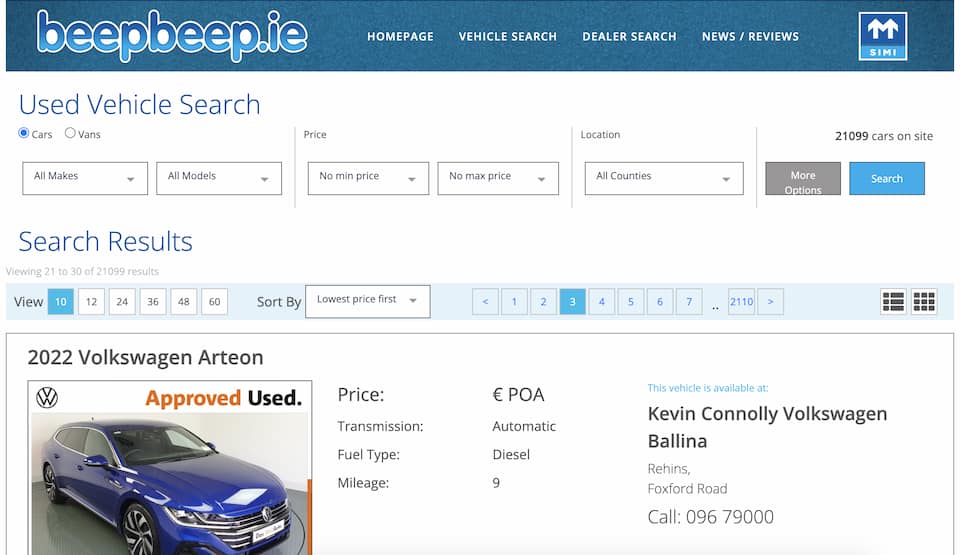960x555 pixels.
Task: Open the Sort By dropdown
Action: (x=367, y=301)
